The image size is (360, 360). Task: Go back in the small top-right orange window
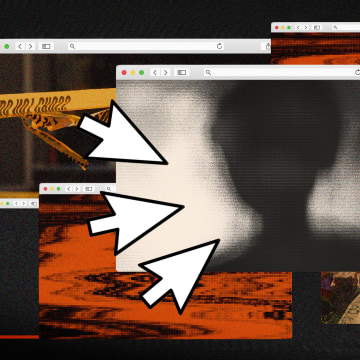[x=298, y=27]
